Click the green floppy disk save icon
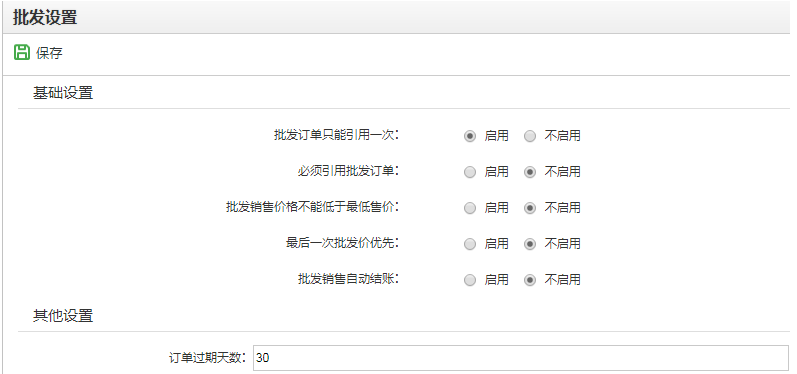797x374 pixels. point(22,52)
